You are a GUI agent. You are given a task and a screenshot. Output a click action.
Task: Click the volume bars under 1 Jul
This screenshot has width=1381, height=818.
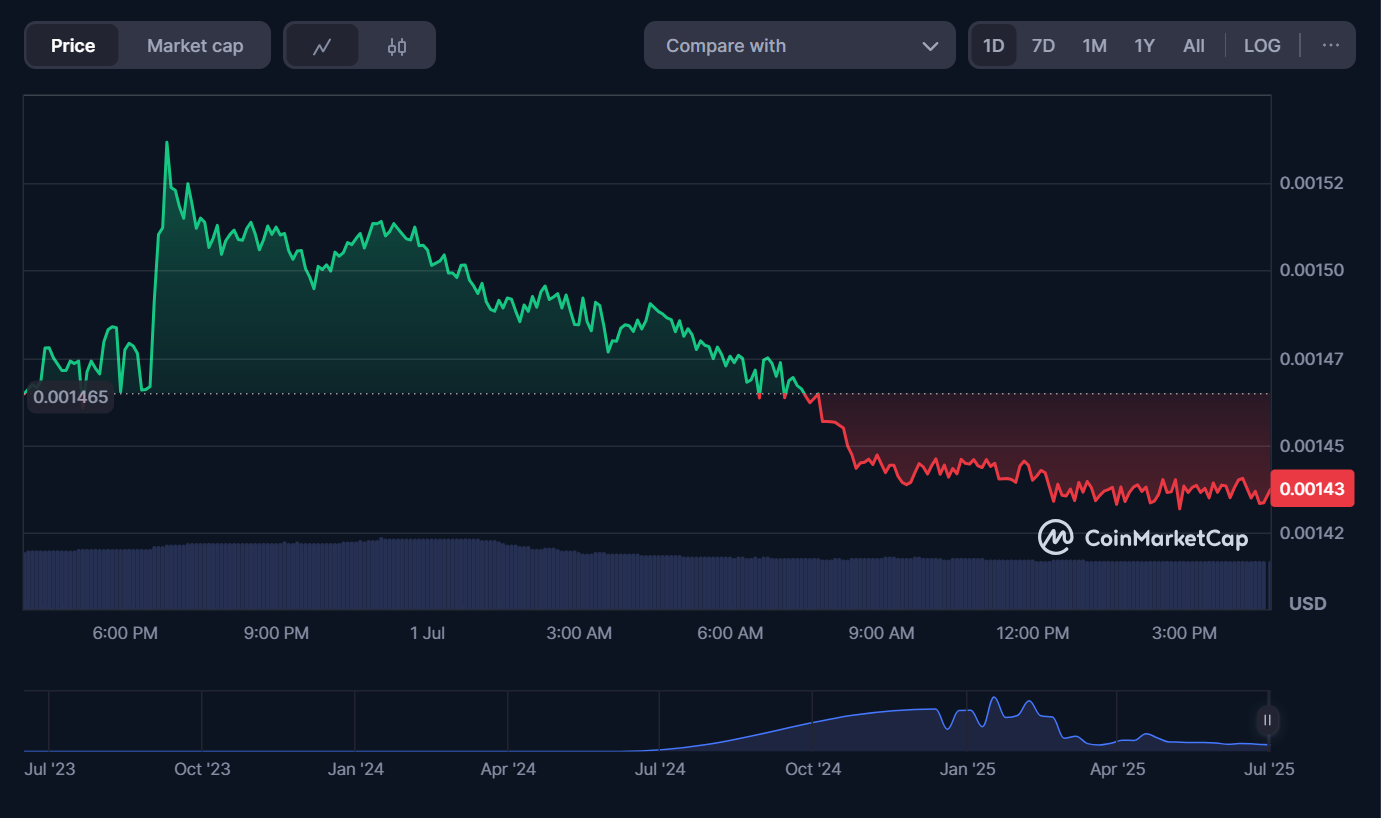428,574
